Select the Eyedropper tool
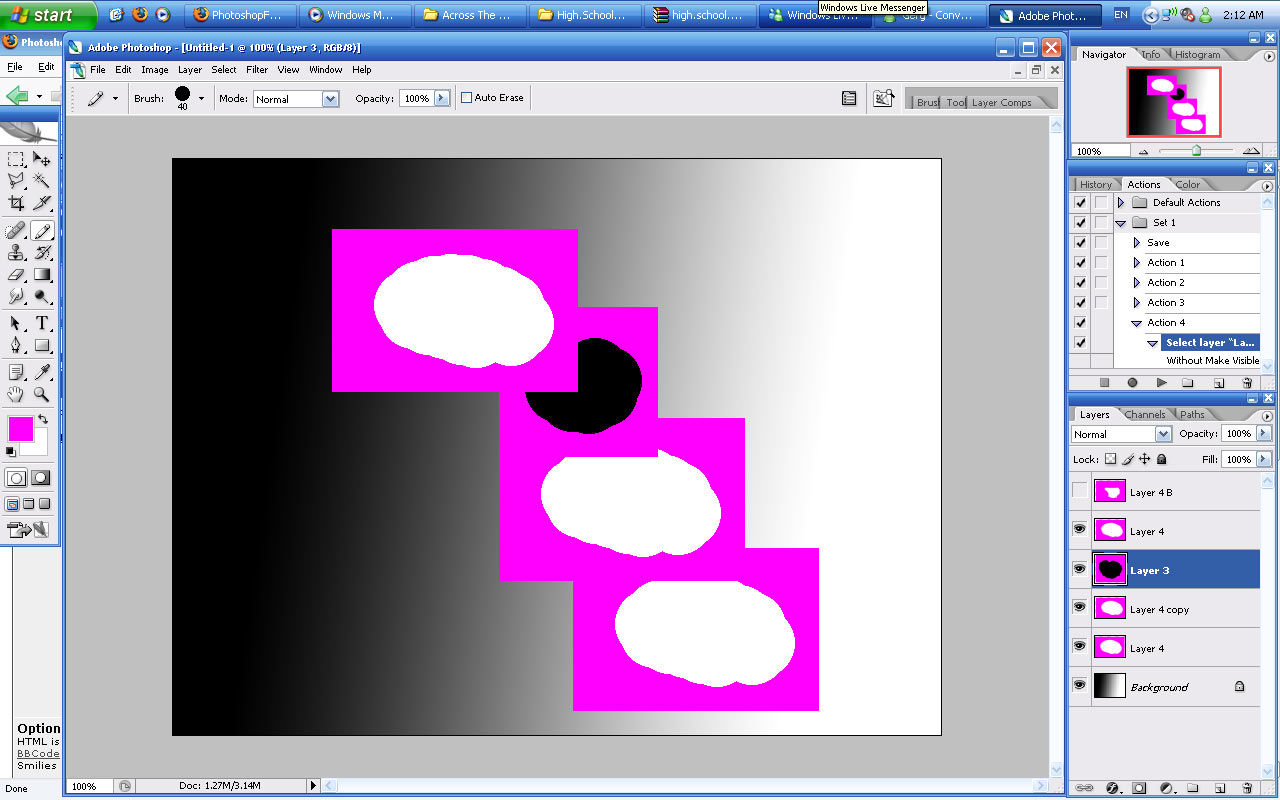The width and height of the screenshot is (1280, 800). 42,372
